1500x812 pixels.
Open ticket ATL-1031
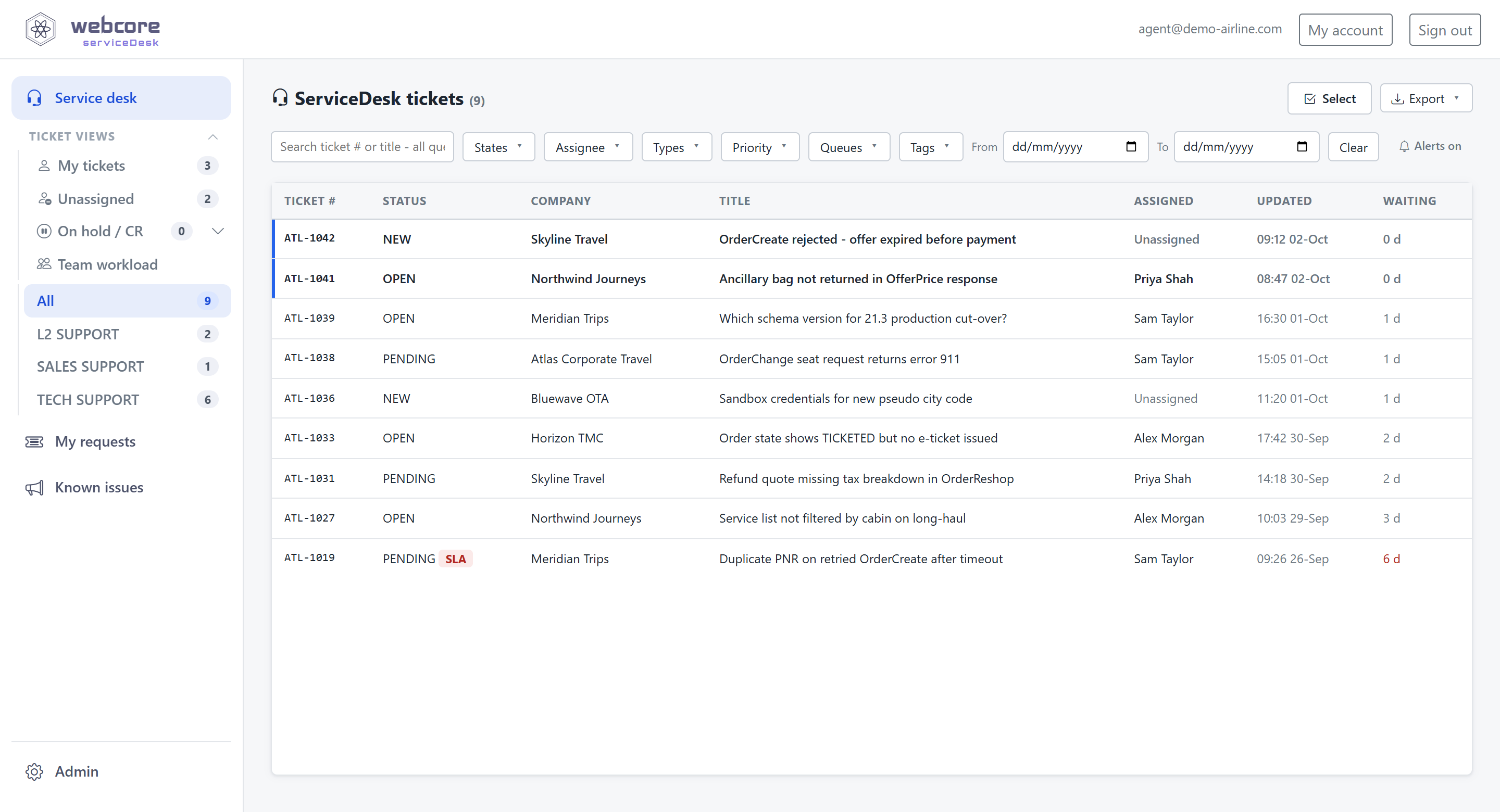click(872, 478)
